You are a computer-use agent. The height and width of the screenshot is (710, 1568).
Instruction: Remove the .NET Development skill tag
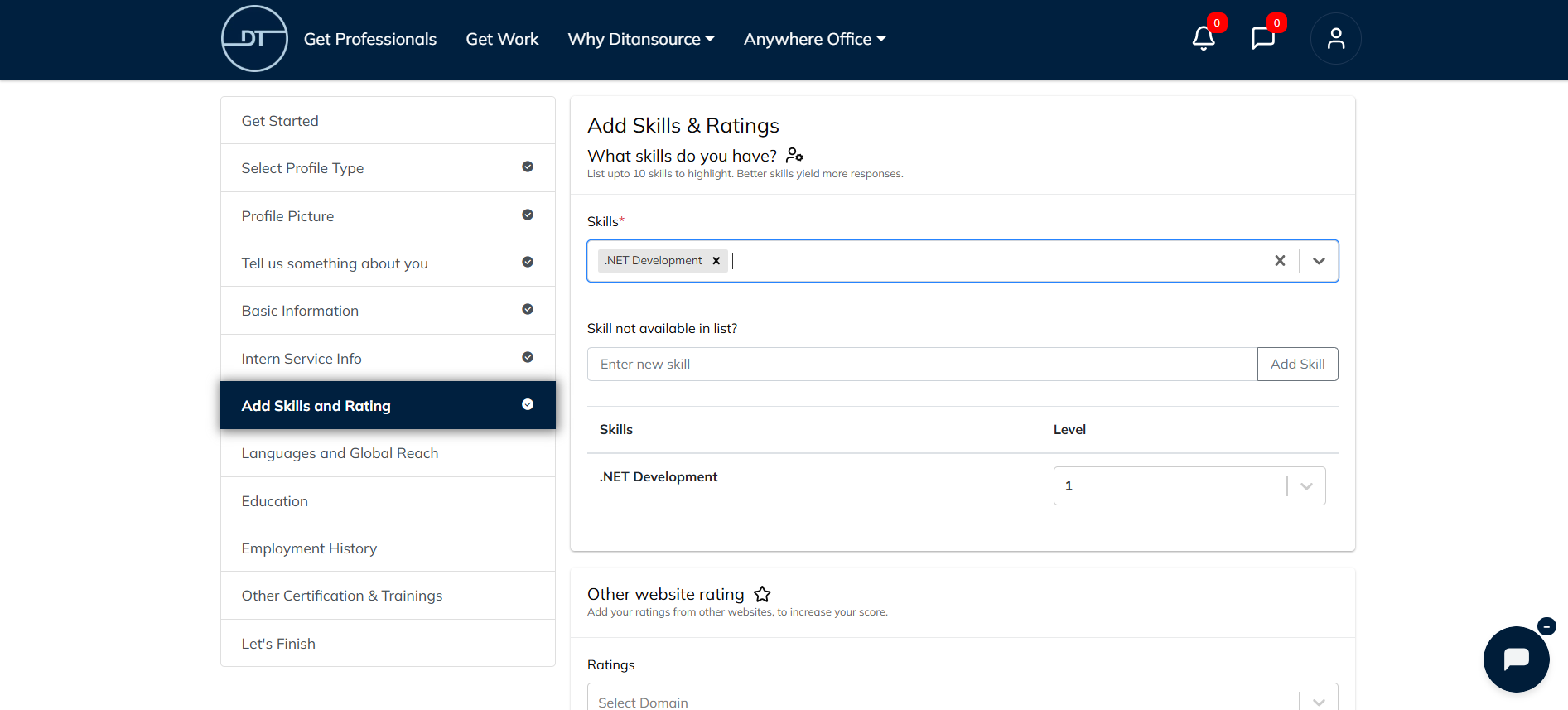[716, 261]
